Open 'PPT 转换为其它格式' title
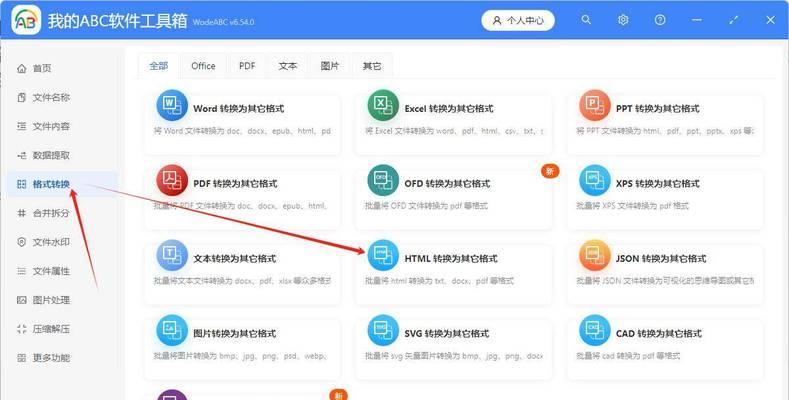Image resolution: width=789 pixels, height=400 pixels. click(658, 109)
